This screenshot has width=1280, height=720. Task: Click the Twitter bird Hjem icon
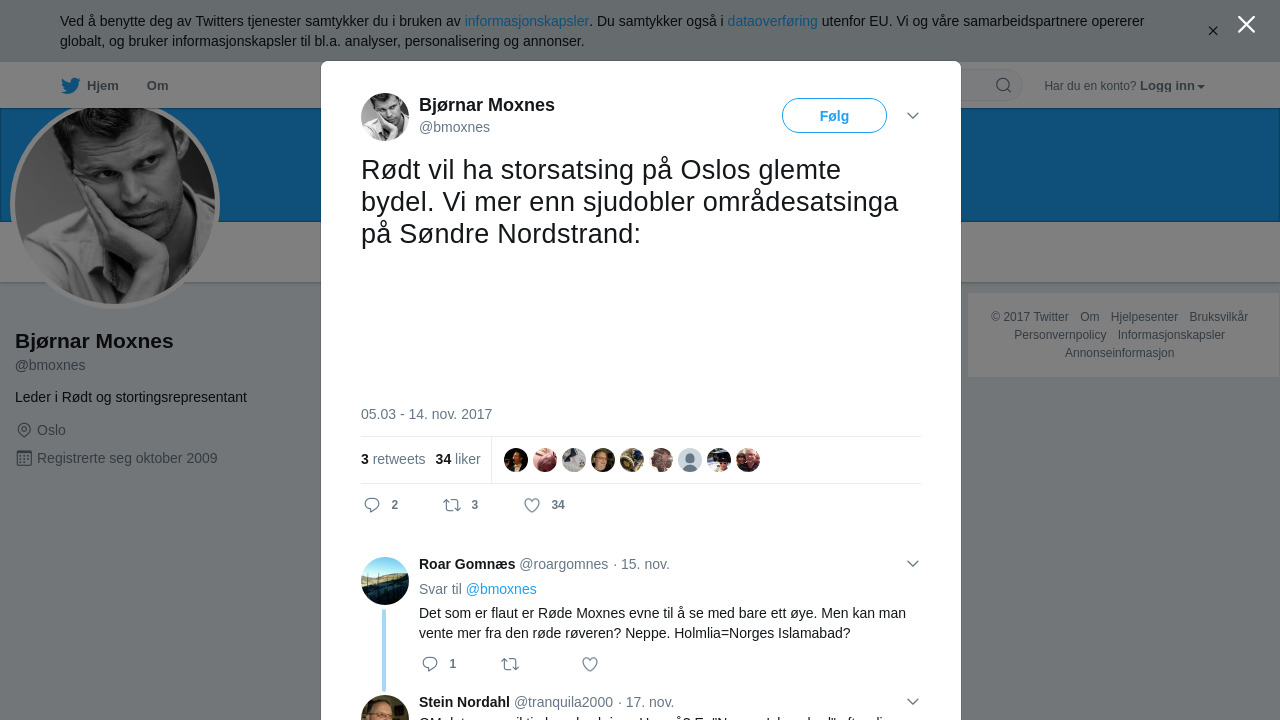point(71,86)
